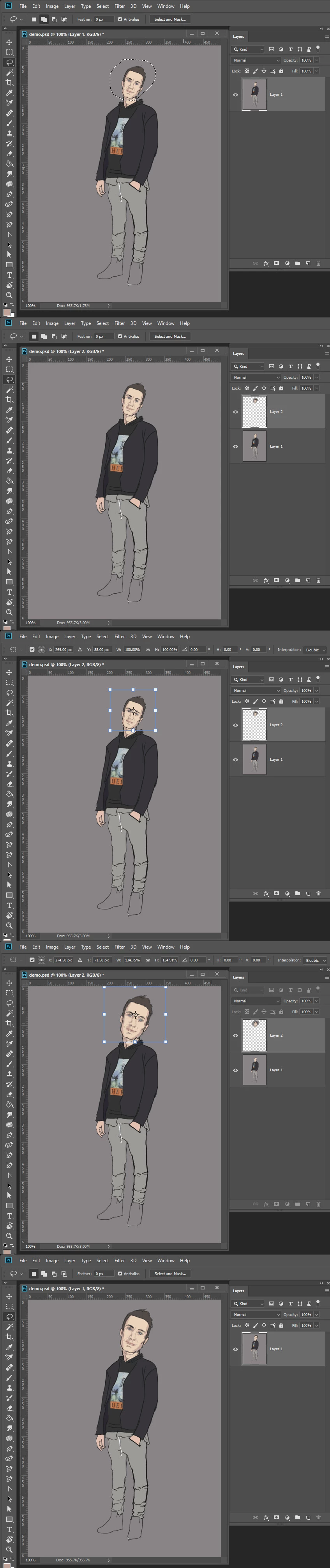
Task: Open Kind filter dropdown in first screenshot
Action: click(249, 49)
